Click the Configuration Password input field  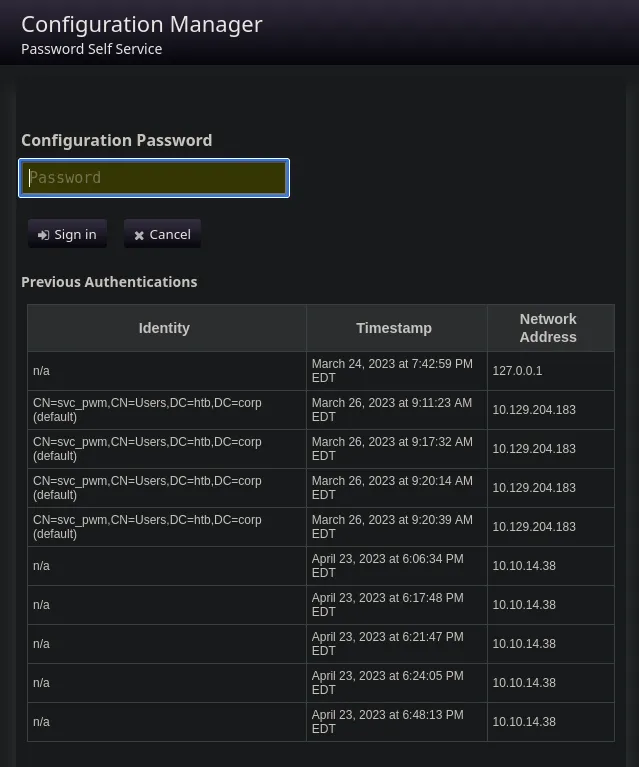154,178
